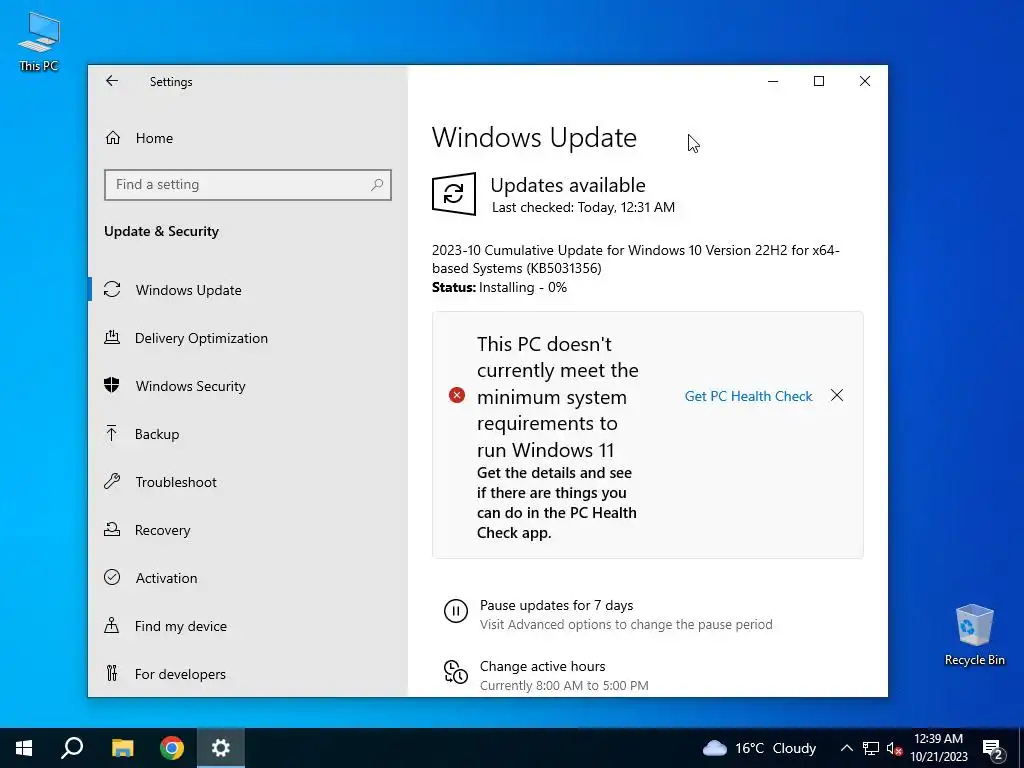Open the weather widget showing 16°C Cloudy
Viewport: 1024px width, 768px height.
(x=759, y=748)
